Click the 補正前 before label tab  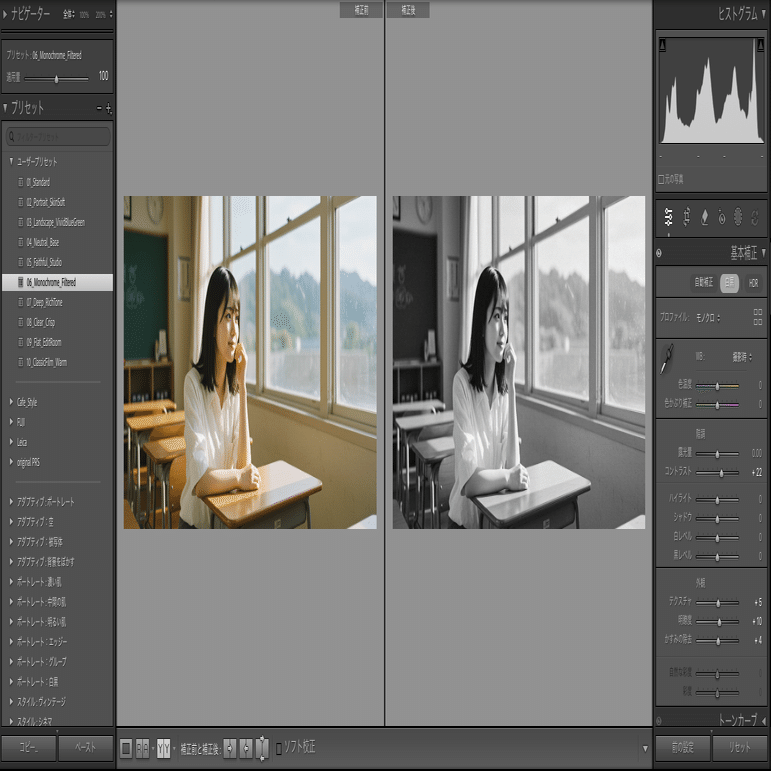tap(361, 10)
